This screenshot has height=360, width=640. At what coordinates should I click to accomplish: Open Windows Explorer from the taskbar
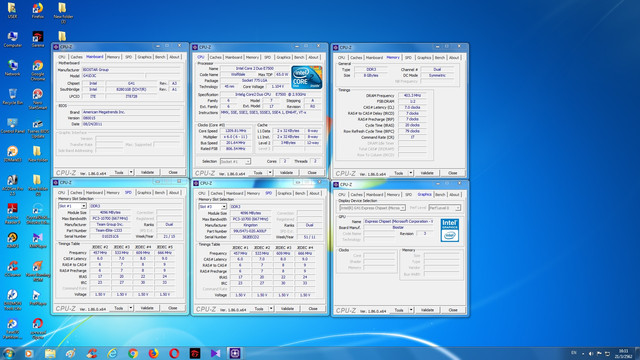point(50,353)
